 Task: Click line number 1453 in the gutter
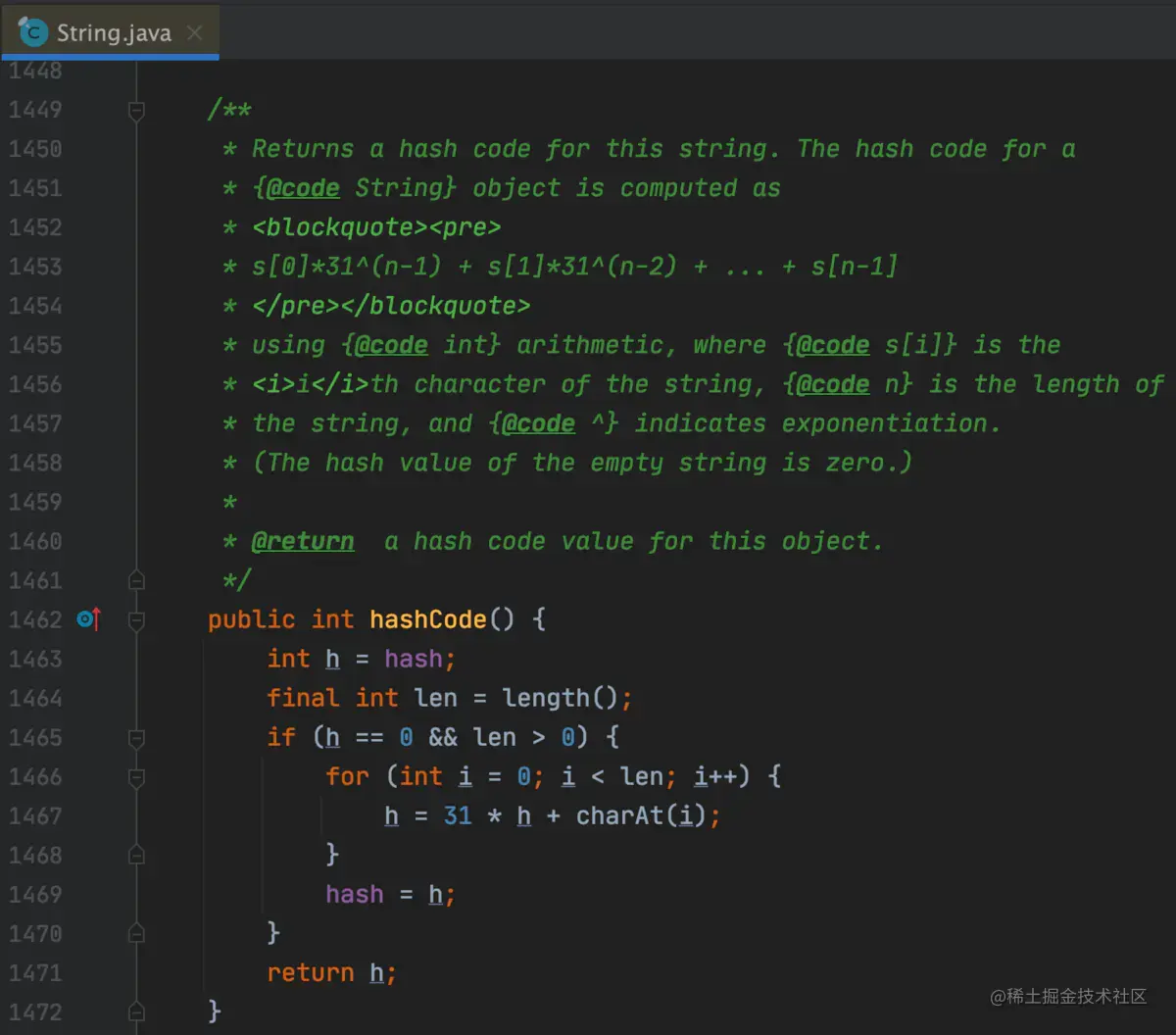point(35,267)
